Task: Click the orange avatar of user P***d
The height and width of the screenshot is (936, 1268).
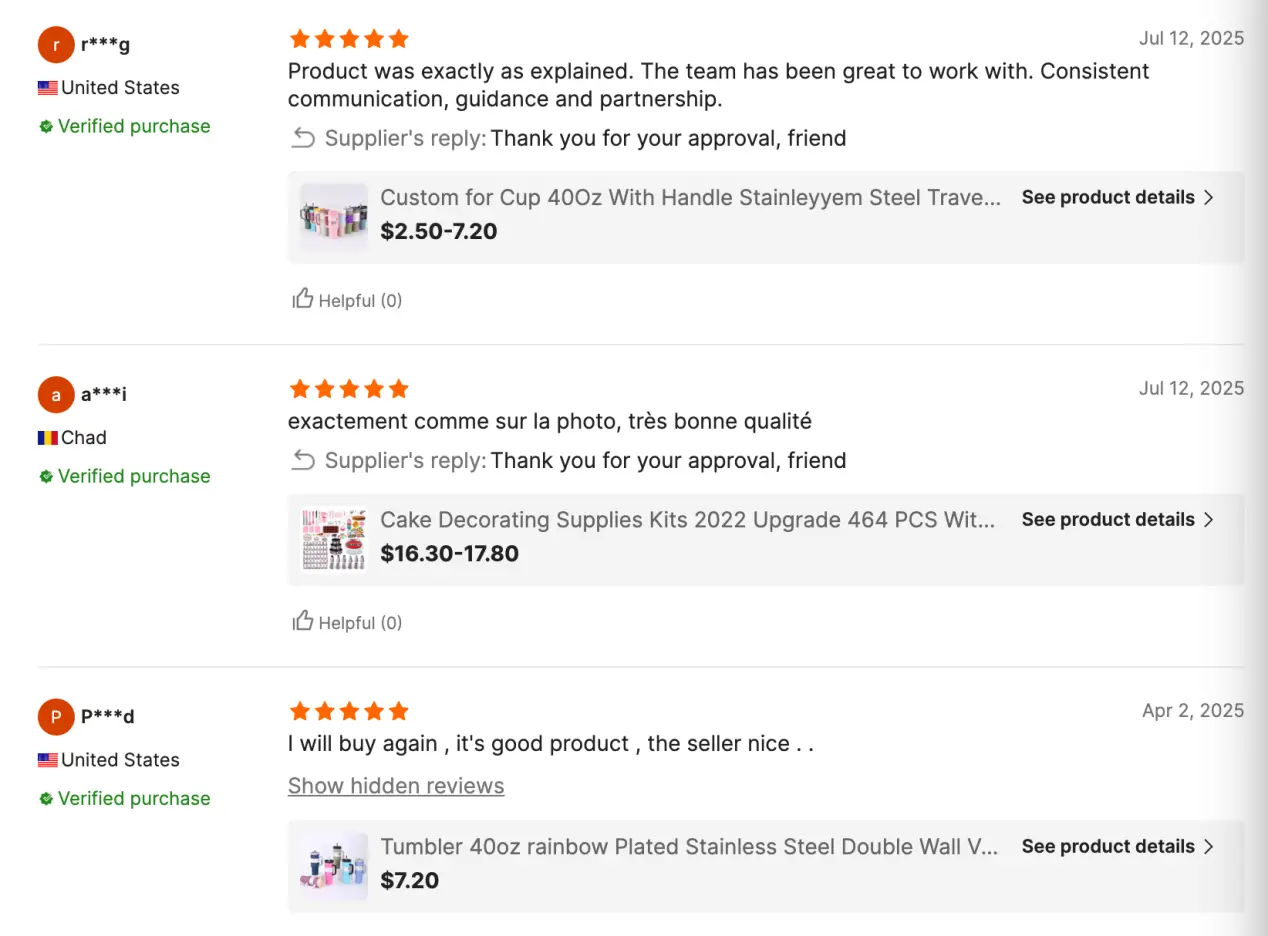Action: click(x=56, y=717)
